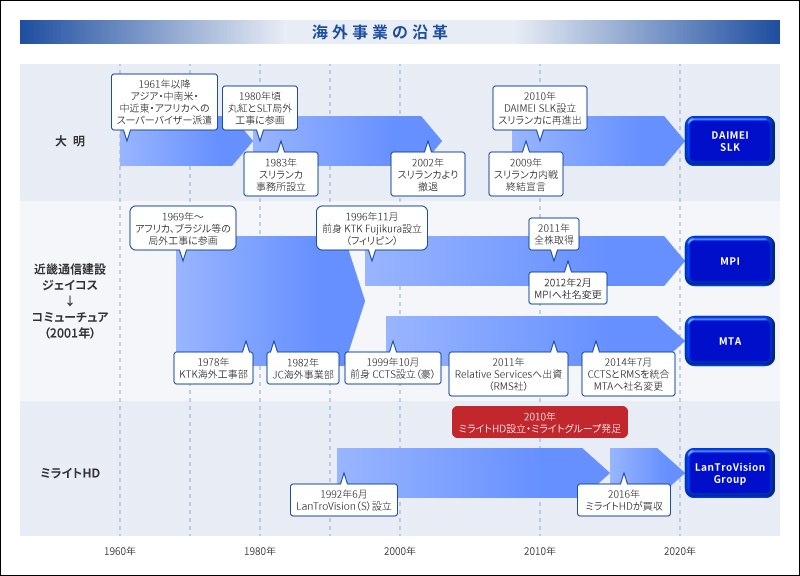Select the 2014年7月 MTAへ社名変更 callout
This screenshot has width=800, height=576.
[628, 374]
